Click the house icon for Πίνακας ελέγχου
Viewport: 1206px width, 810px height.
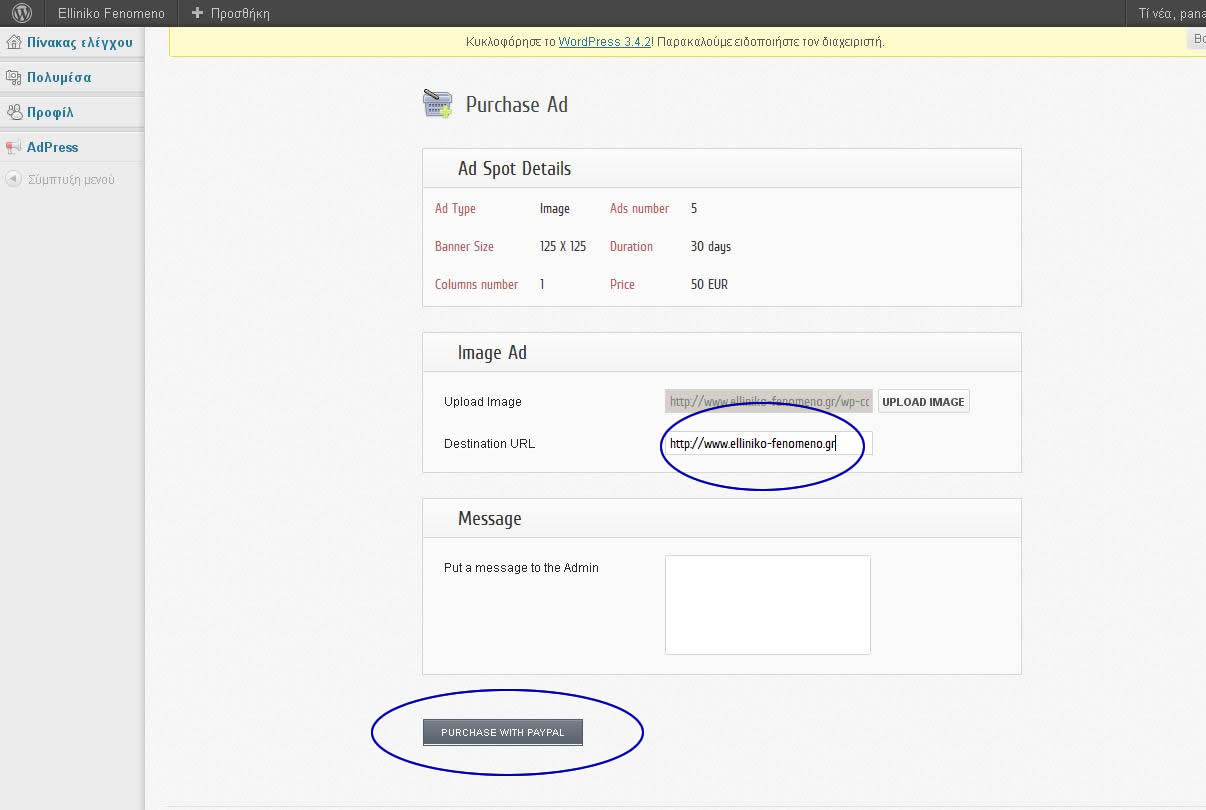[x=14, y=43]
